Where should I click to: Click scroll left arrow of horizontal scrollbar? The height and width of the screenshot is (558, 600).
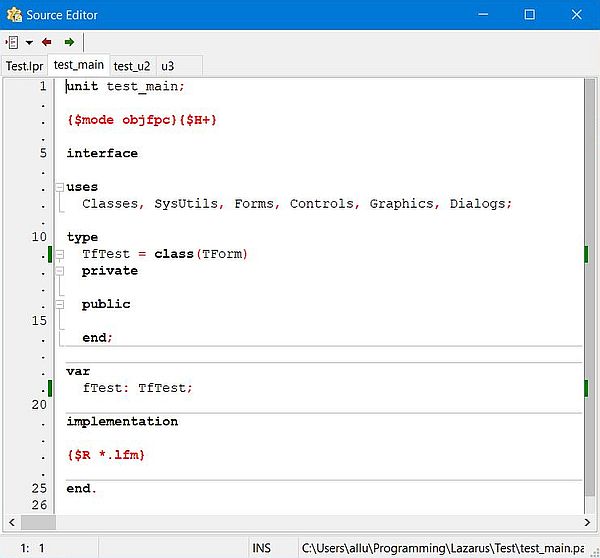(x=12, y=522)
